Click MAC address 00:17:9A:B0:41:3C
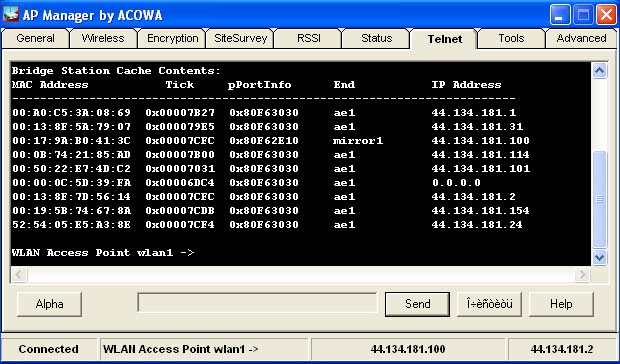620x364 pixels. click(x=71, y=141)
